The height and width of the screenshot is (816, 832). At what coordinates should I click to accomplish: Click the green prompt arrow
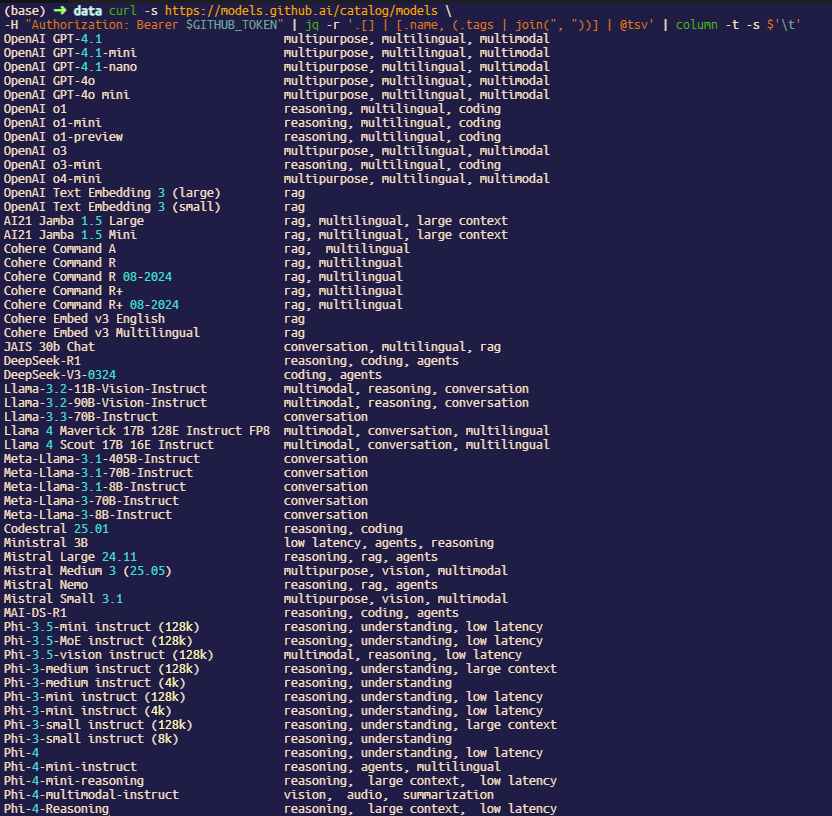59,11
